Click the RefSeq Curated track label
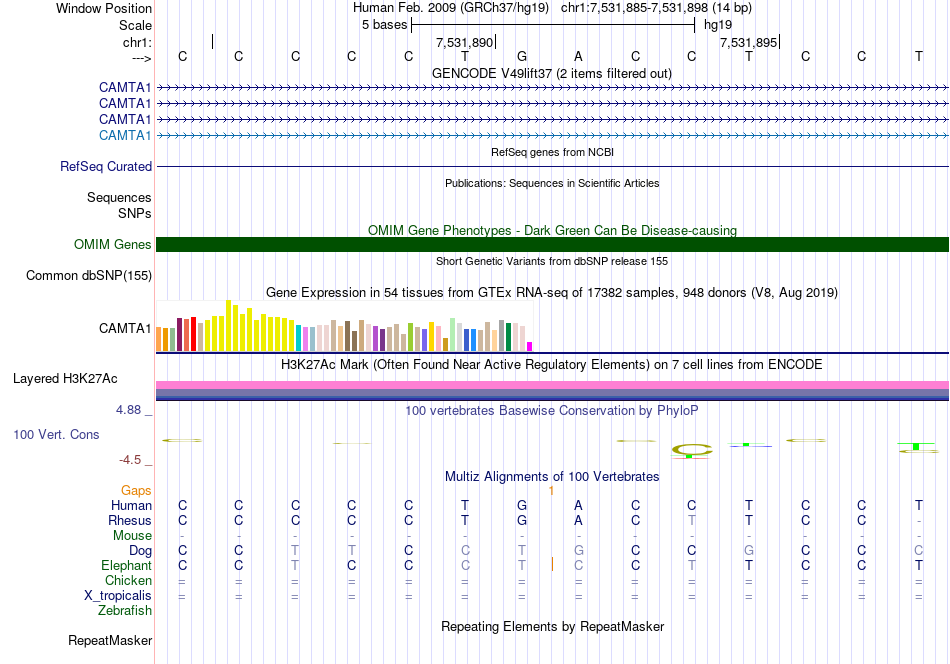The image size is (950, 664). click(x=105, y=166)
